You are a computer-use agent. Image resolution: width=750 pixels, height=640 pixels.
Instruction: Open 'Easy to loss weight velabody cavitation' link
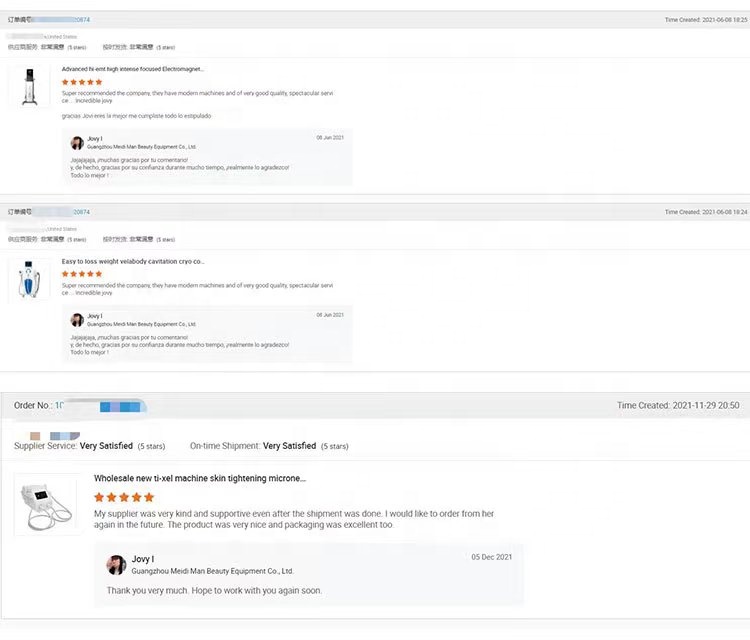(132, 261)
